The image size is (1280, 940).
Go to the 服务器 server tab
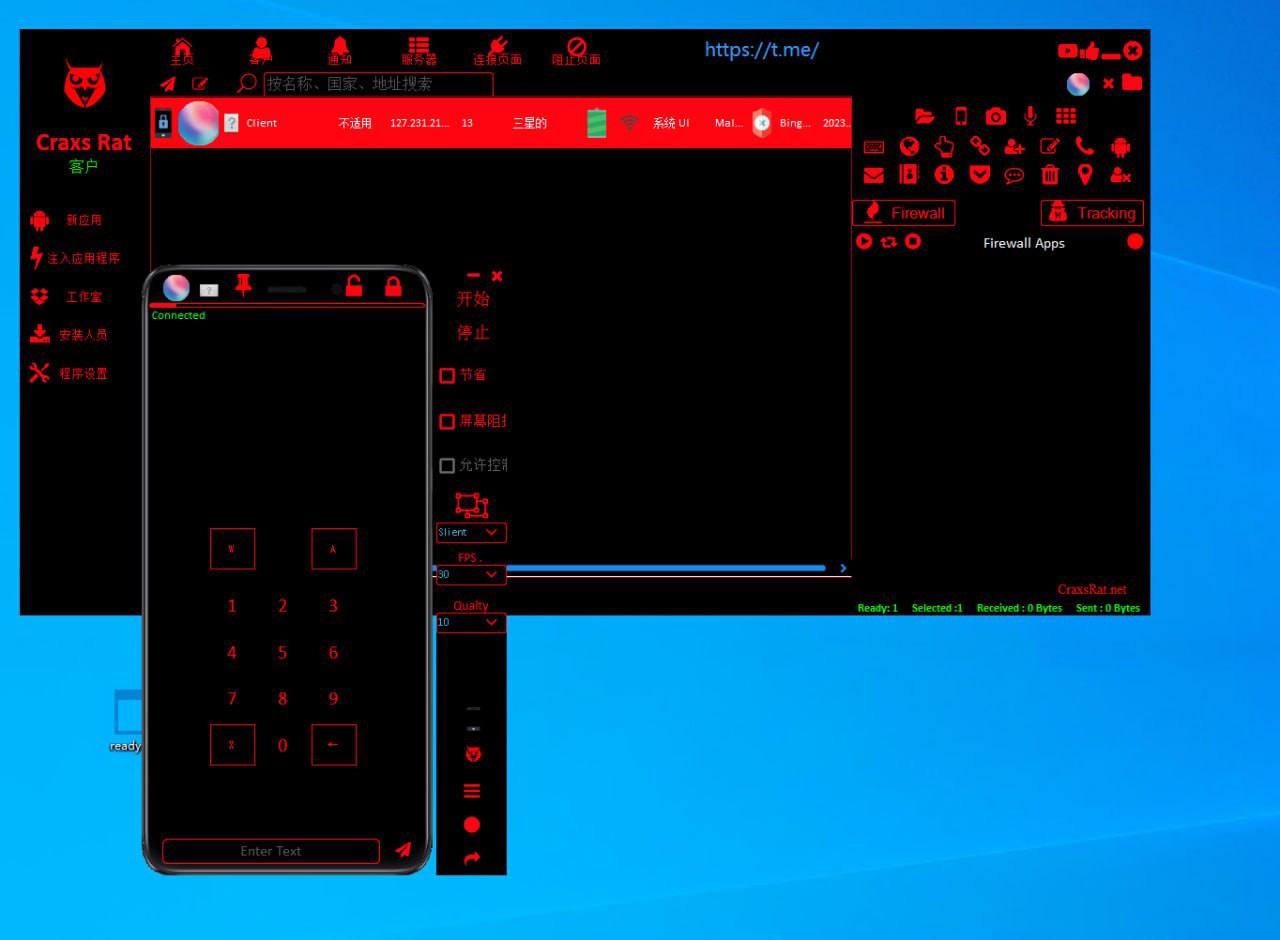tap(419, 51)
